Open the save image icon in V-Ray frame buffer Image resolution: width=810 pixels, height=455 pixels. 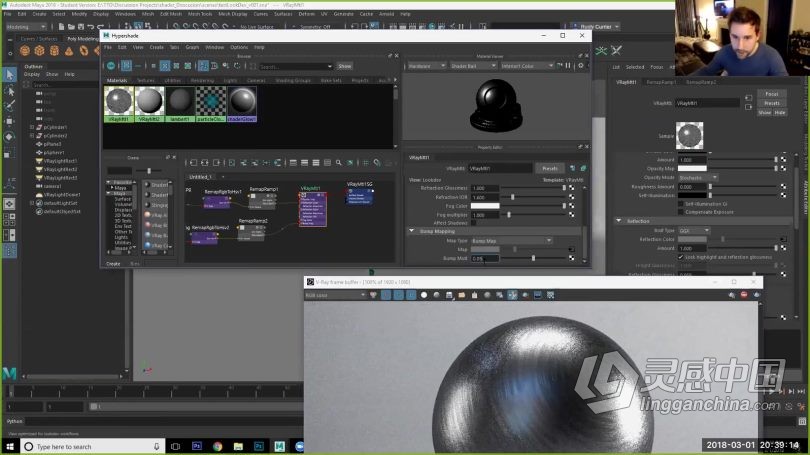click(x=449, y=295)
